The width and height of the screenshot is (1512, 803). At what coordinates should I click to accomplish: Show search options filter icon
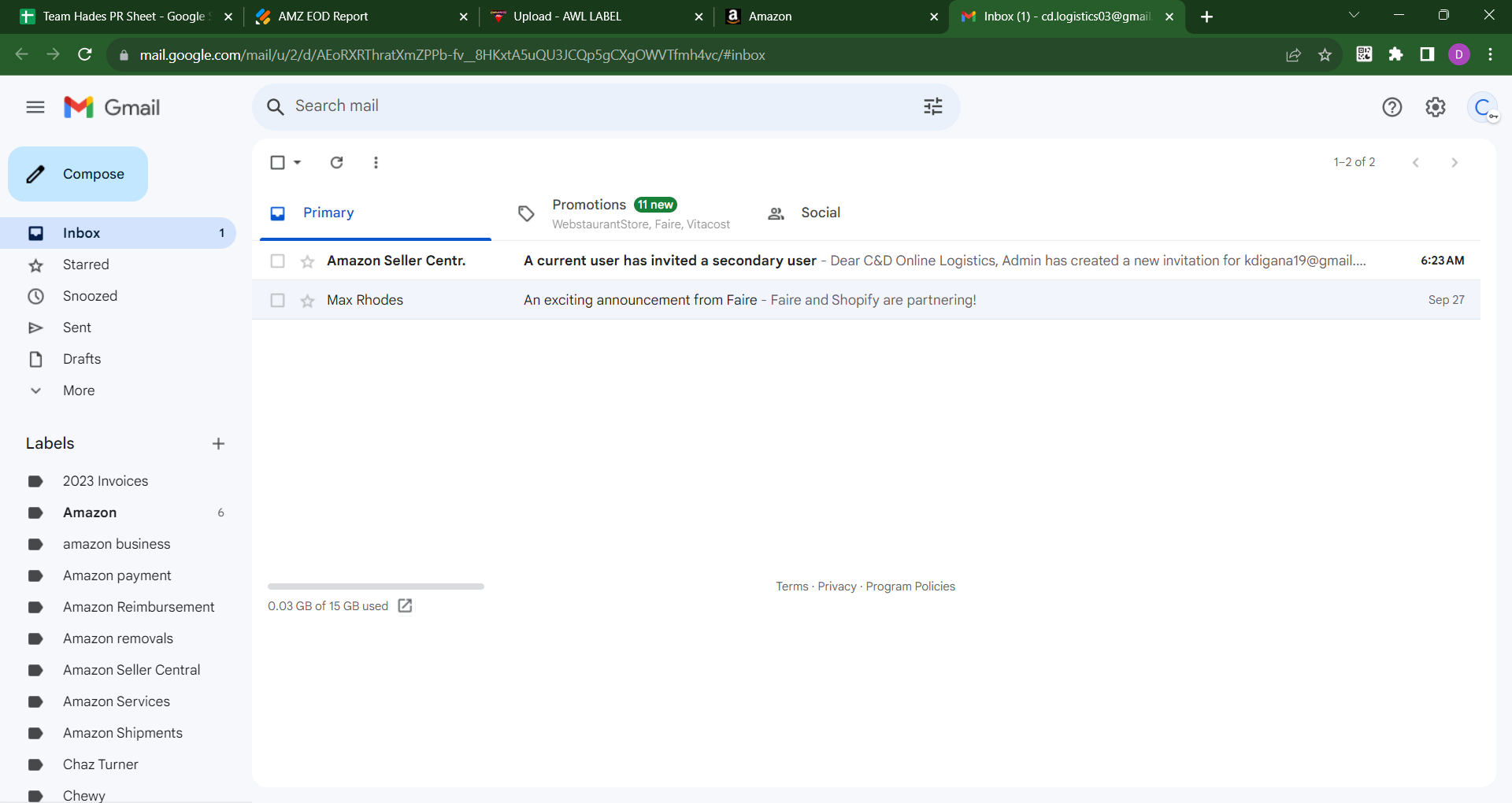933,106
